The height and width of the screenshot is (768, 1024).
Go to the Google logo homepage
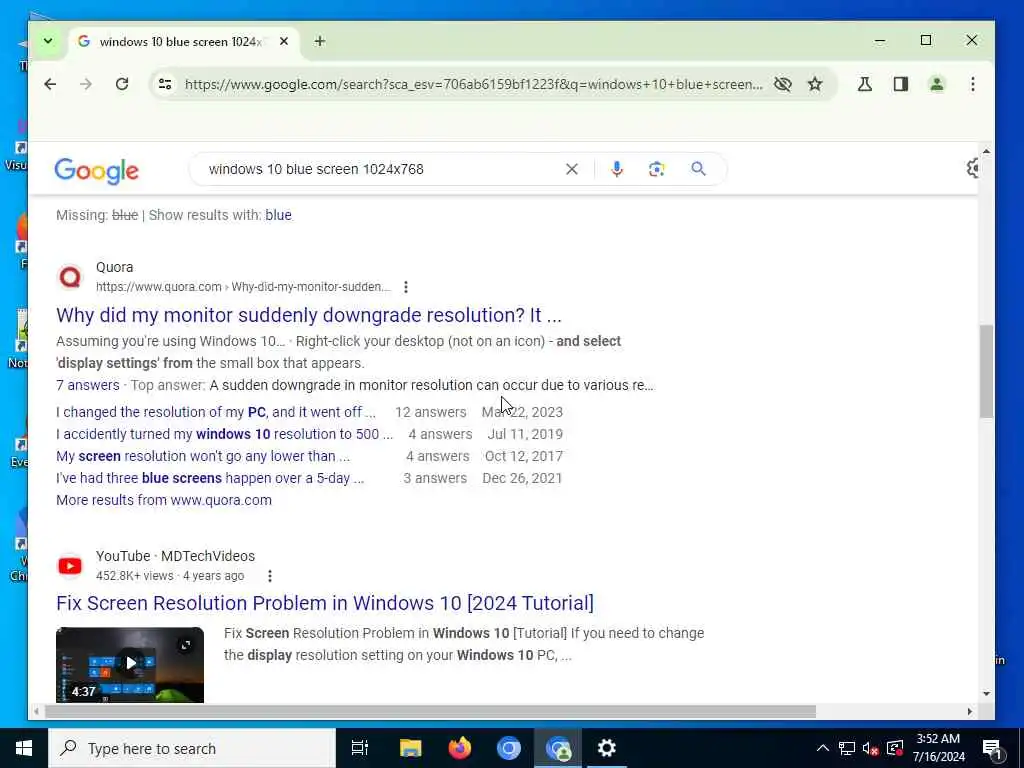tap(97, 170)
